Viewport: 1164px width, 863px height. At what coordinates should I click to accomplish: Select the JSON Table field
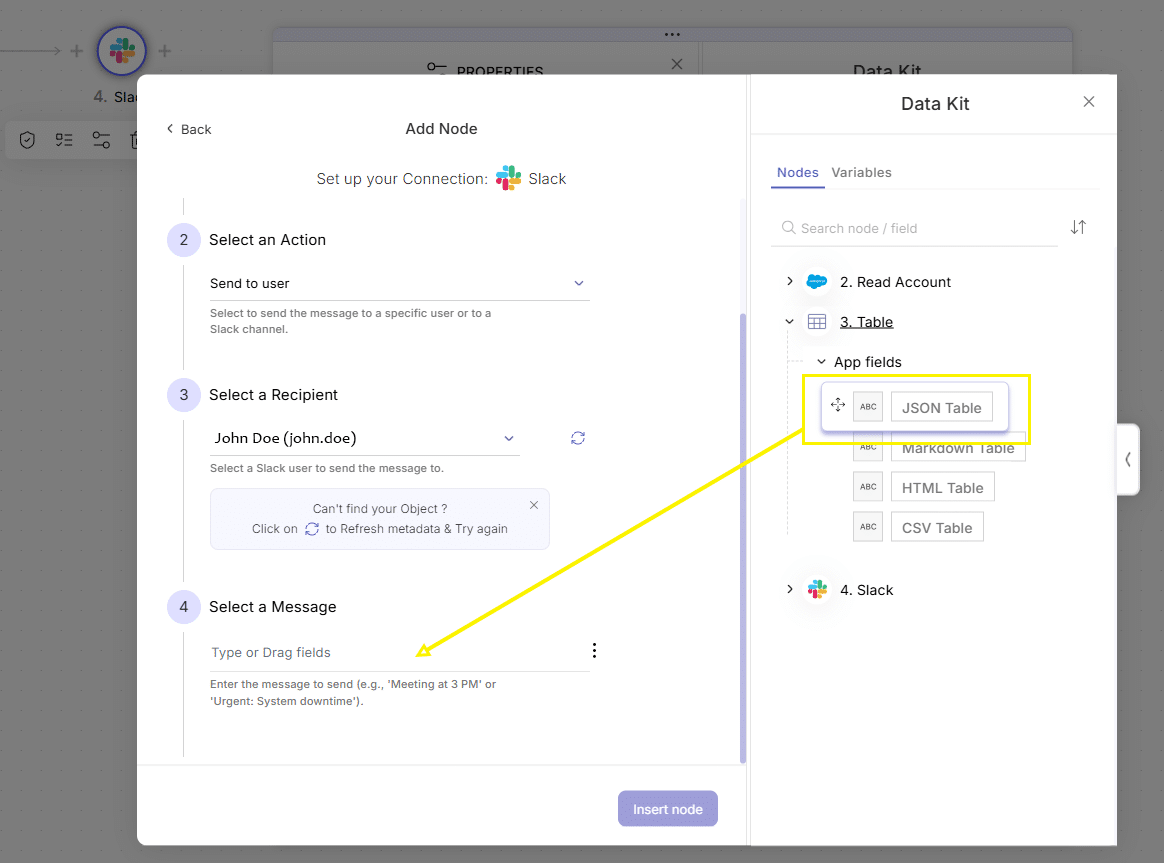(941, 407)
